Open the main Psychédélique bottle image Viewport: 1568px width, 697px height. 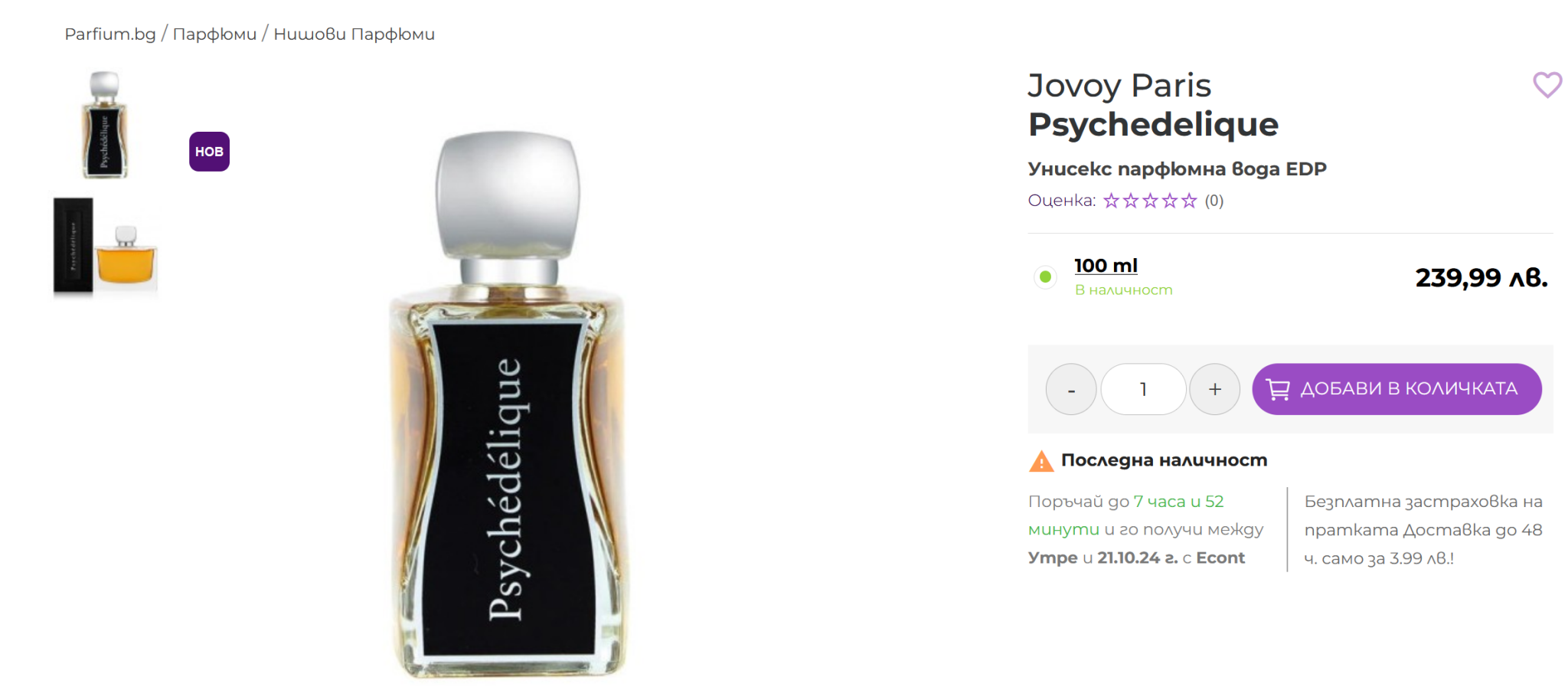click(508, 404)
